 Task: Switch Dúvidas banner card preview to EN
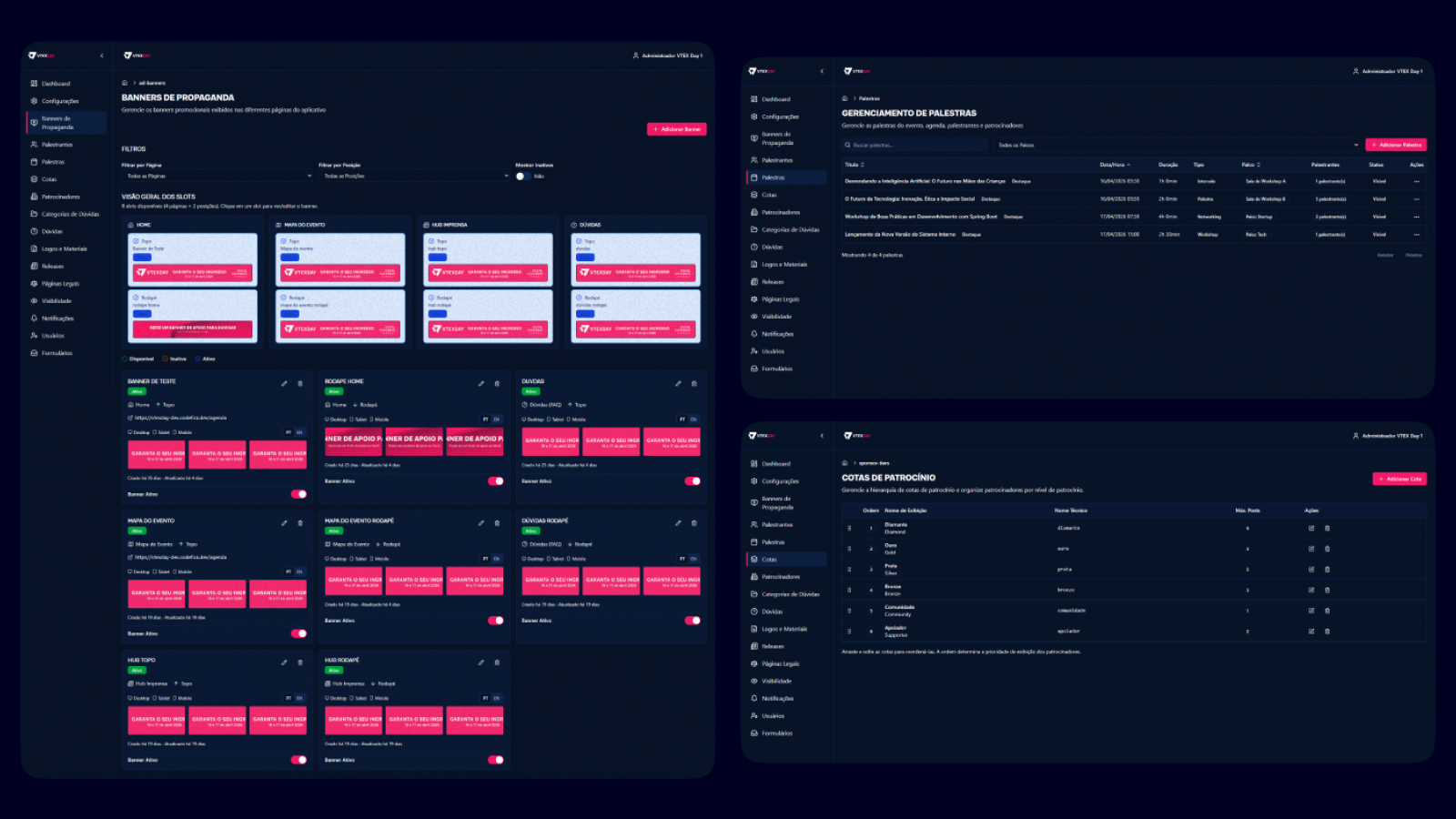[x=693, y=420]
